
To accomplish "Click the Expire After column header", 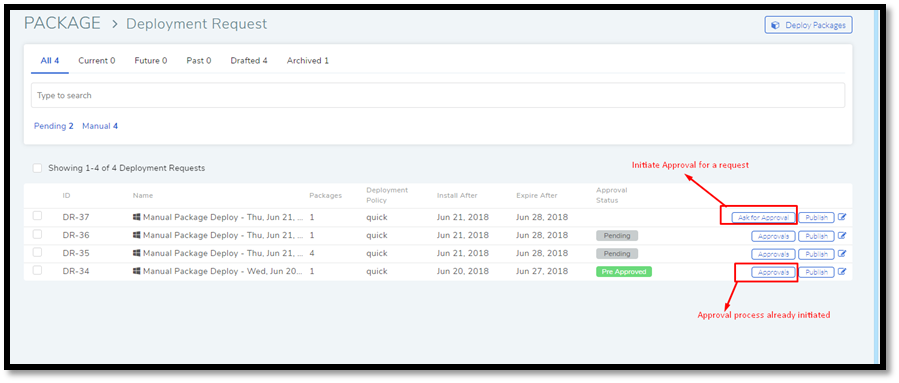I will (x=537, y=196).
